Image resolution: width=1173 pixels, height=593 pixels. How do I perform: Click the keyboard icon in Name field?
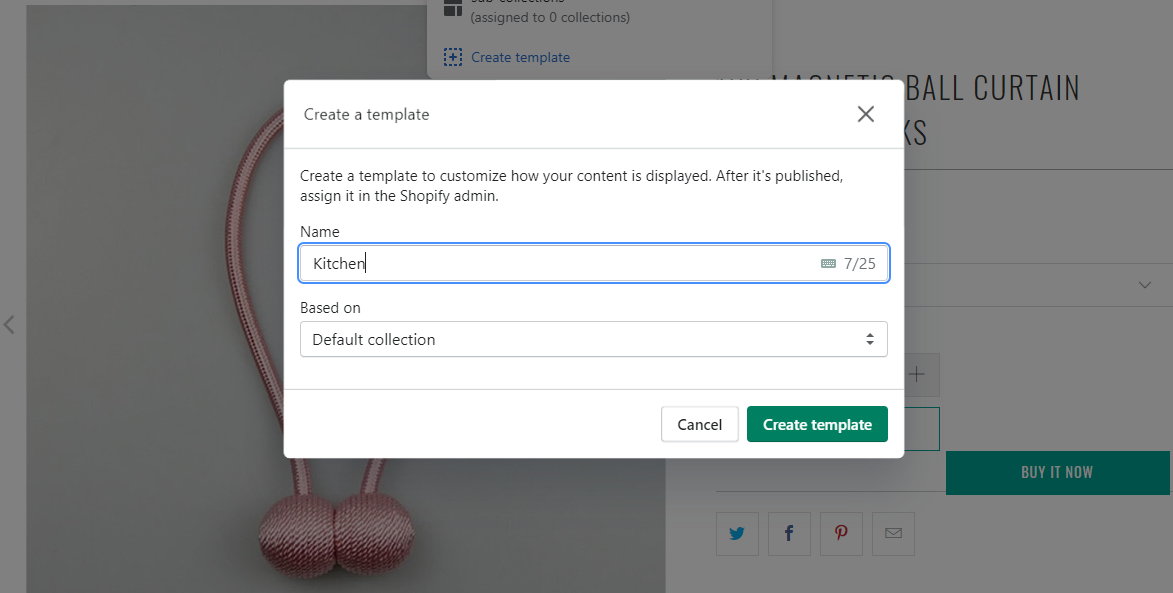(828, 263)
